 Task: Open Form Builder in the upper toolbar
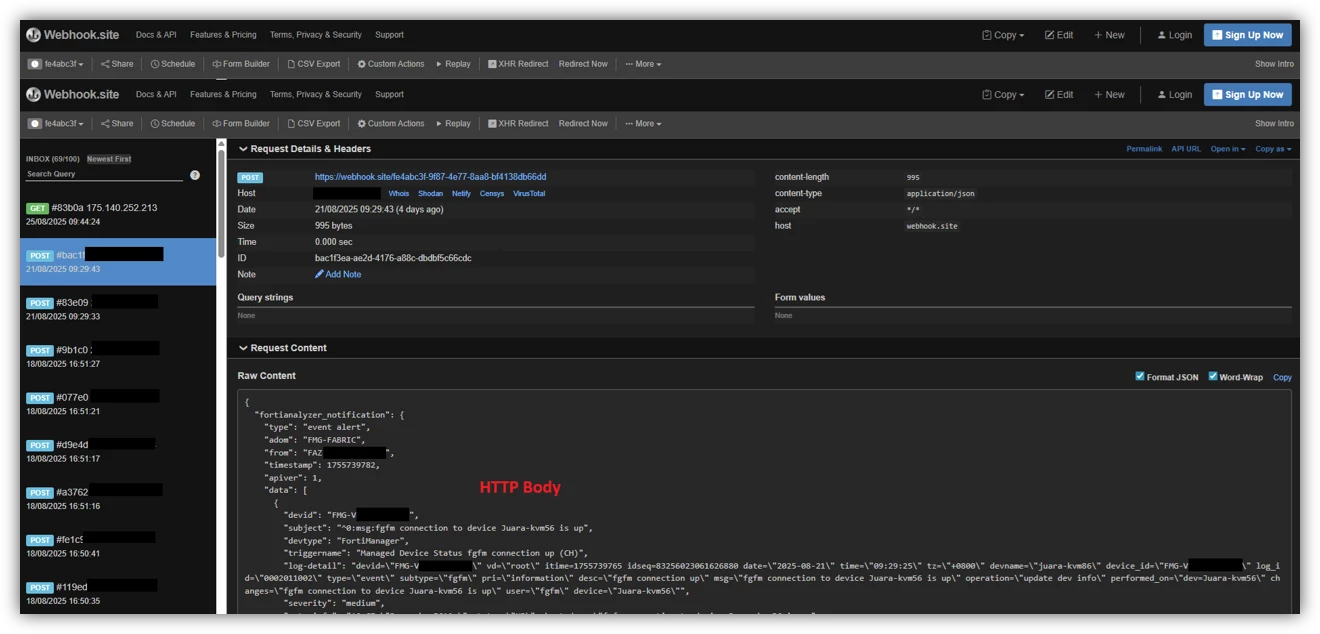click(241, 64)
